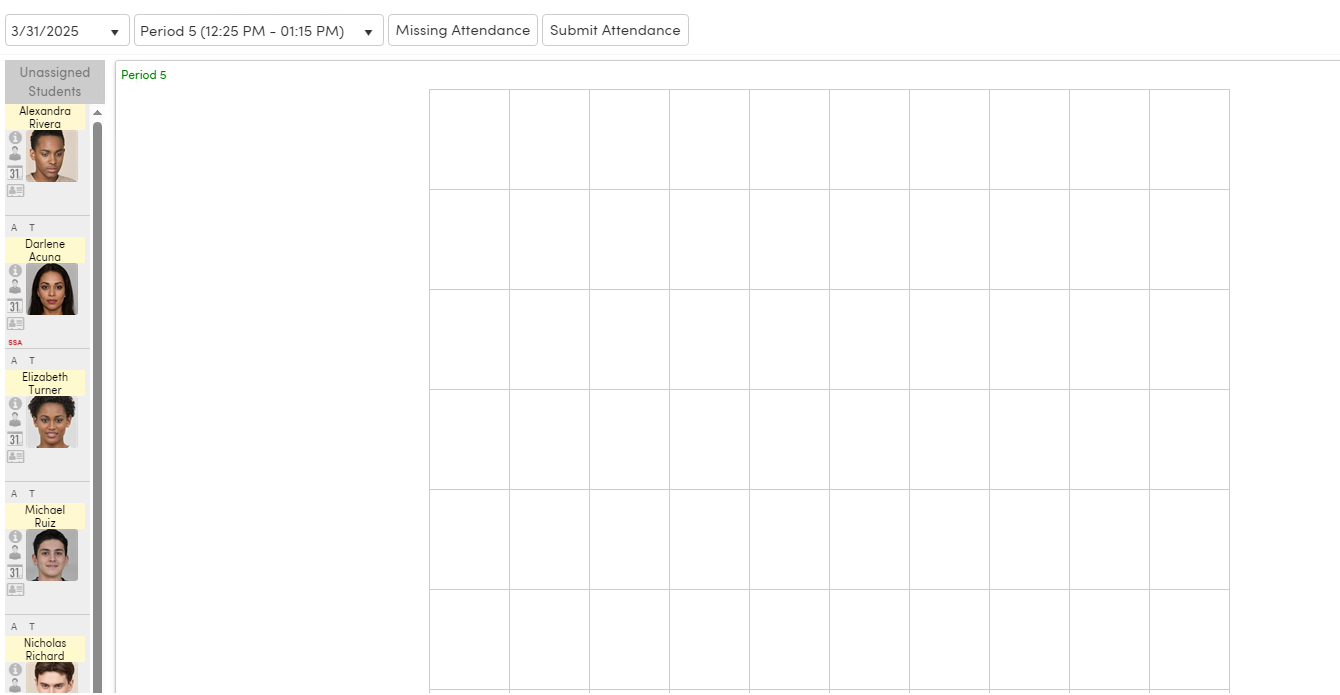Open info icon for Elizabeth Turner
1340x695 pixels.
[x=15, y=404]
